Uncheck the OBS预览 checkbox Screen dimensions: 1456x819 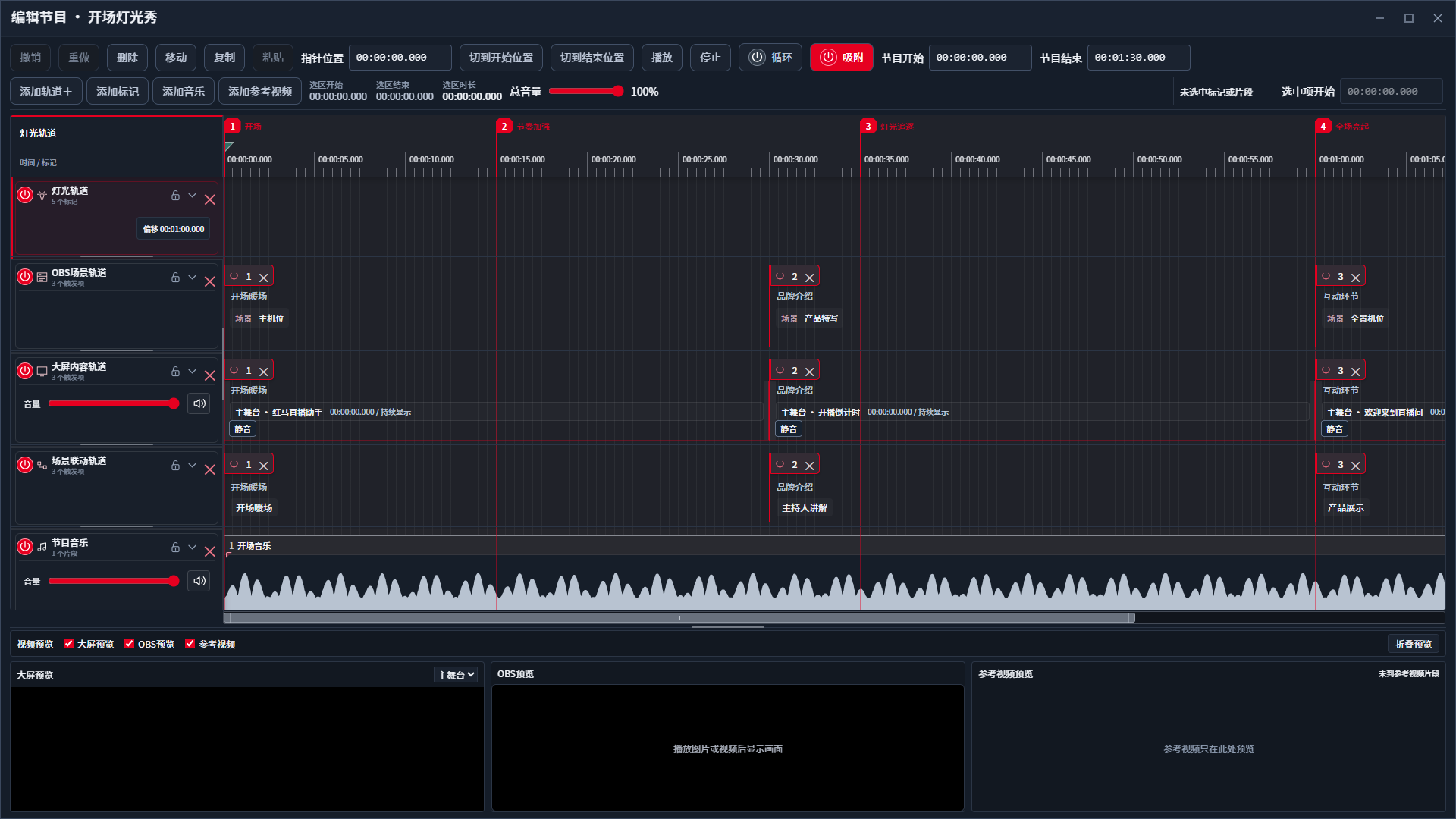[x=130, y=644]
